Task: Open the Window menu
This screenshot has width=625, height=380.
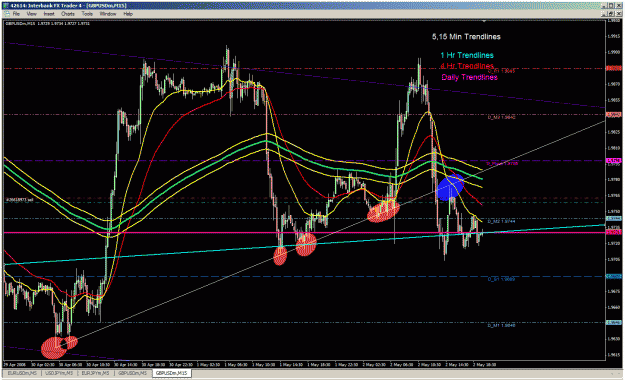Action: click(x=108, y=14)
